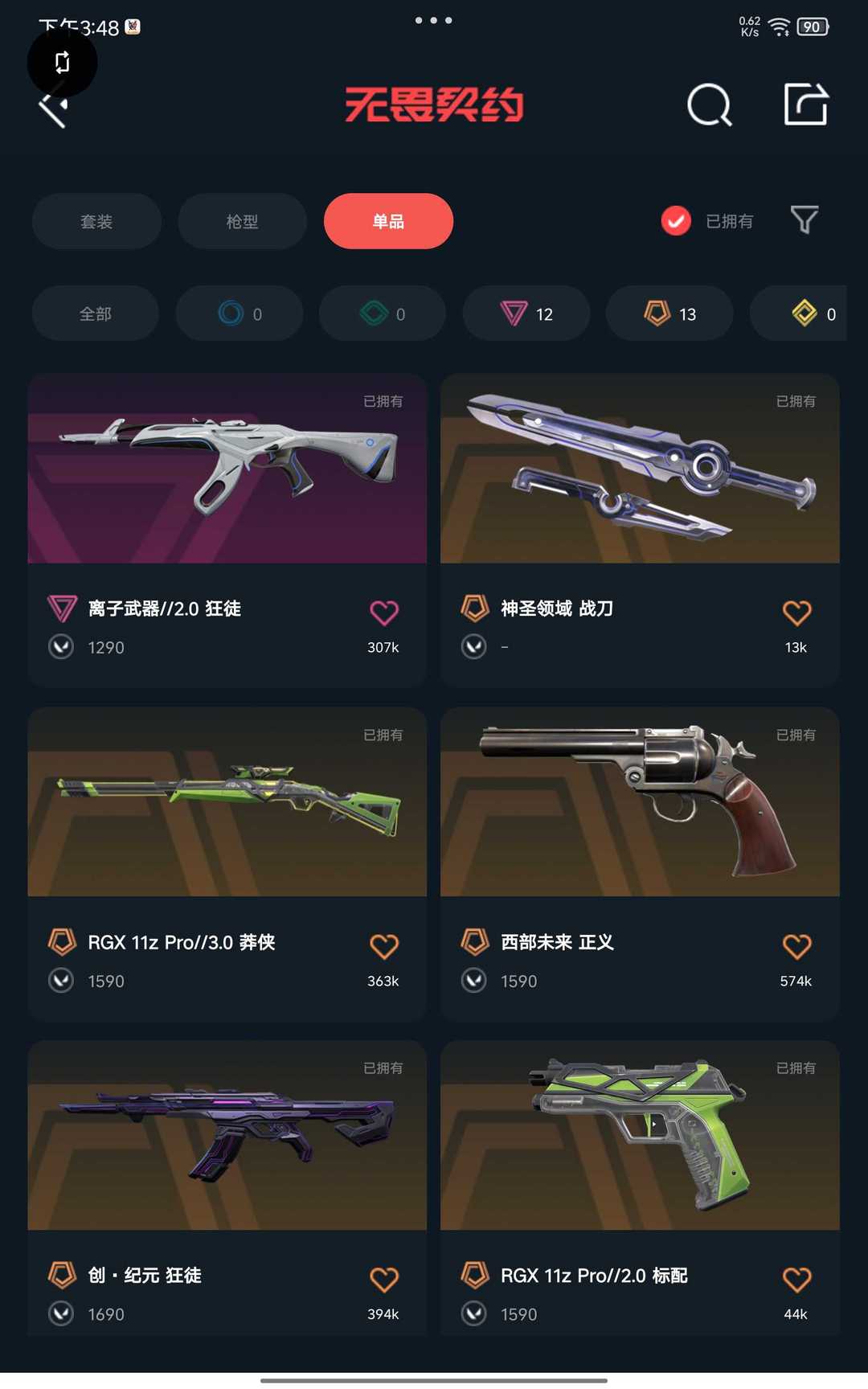Screen dimensions: 868x1389
Task: Tap heart on 西部未来 正义
Action: (796, 946)
